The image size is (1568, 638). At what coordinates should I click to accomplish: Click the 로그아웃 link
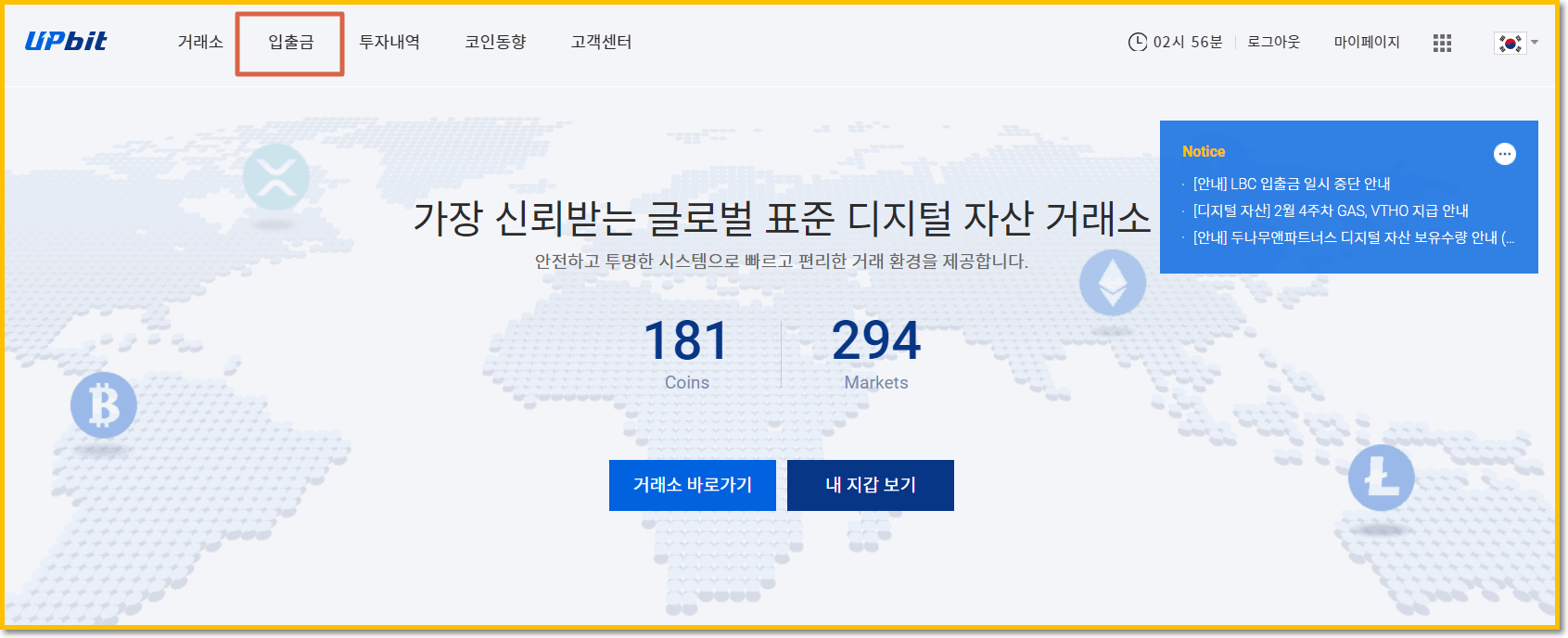[1274, 43]
